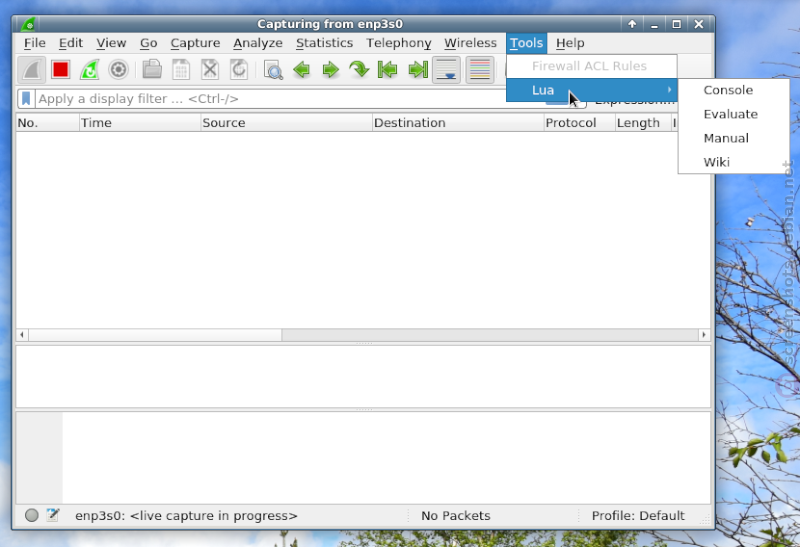The height and width of the screenshot is (547, 800).
Task: Open a capture file via folder icon
Action: (x=152, y=69)
